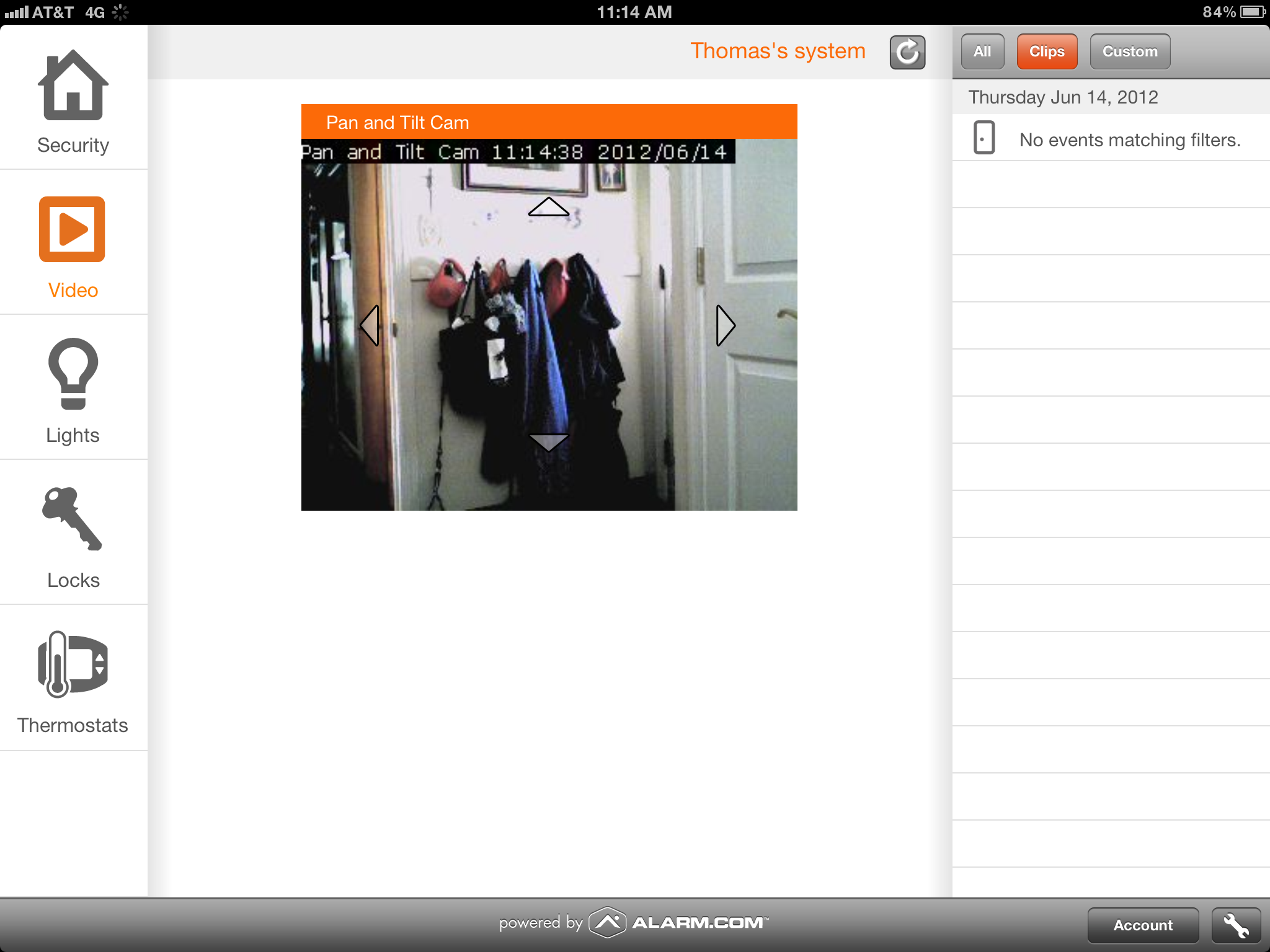Open the Locks key icon

tap(72, 519)
